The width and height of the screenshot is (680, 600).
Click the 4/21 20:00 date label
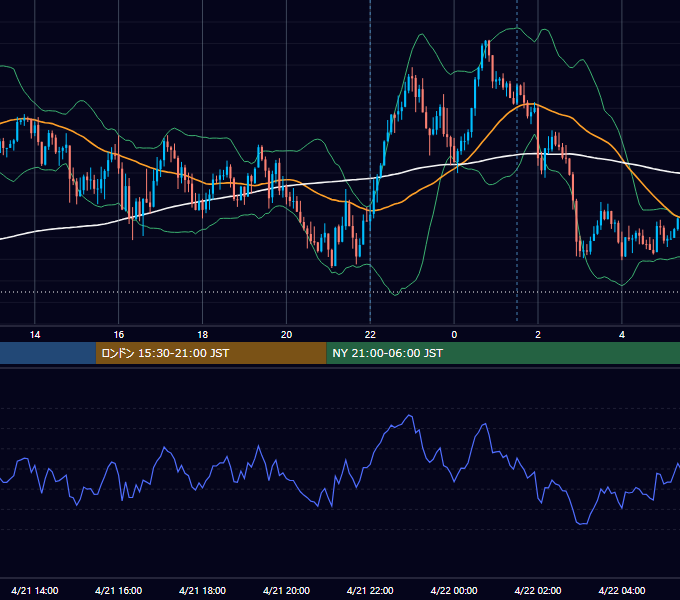[286, 590]
